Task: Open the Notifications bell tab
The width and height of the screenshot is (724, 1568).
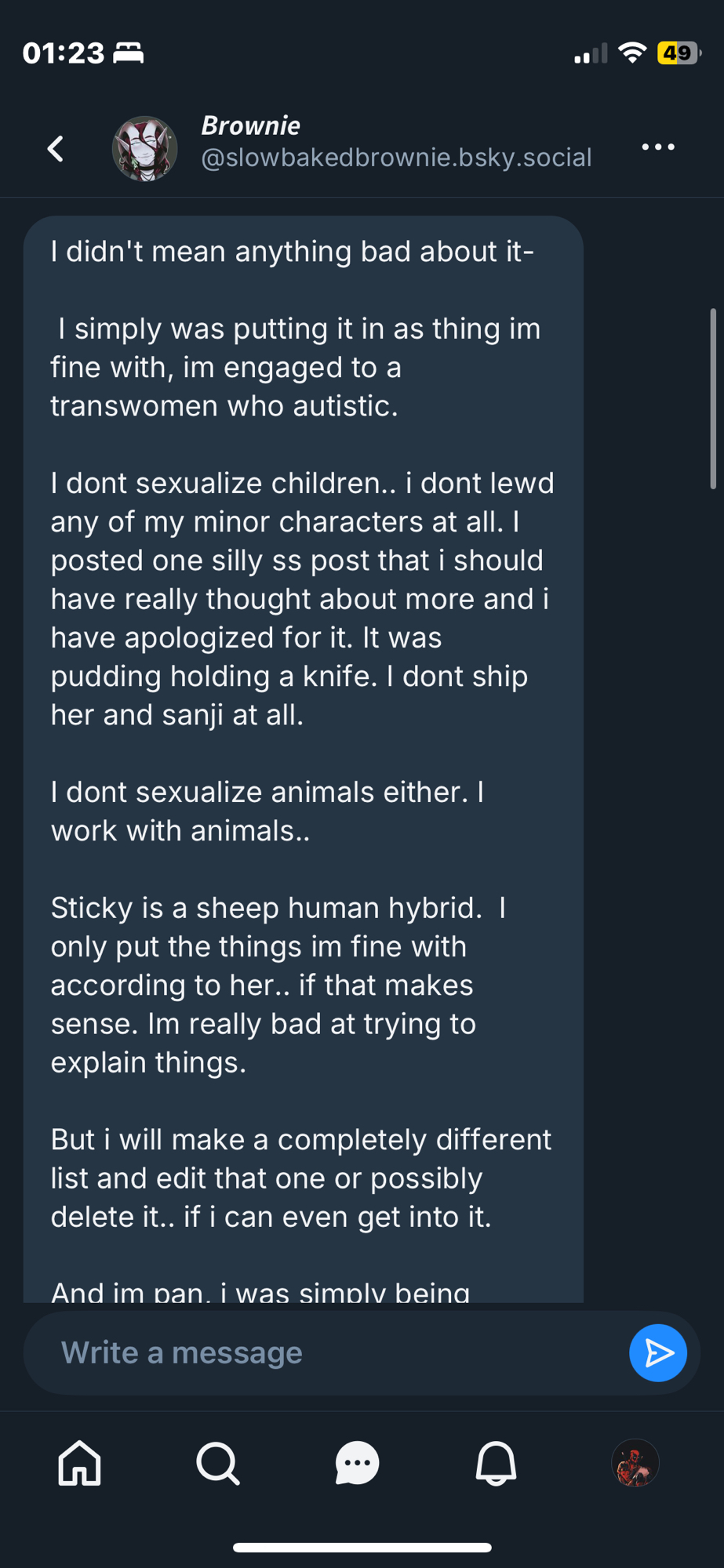Action: pyautogui.click(x=496, y=1463)
